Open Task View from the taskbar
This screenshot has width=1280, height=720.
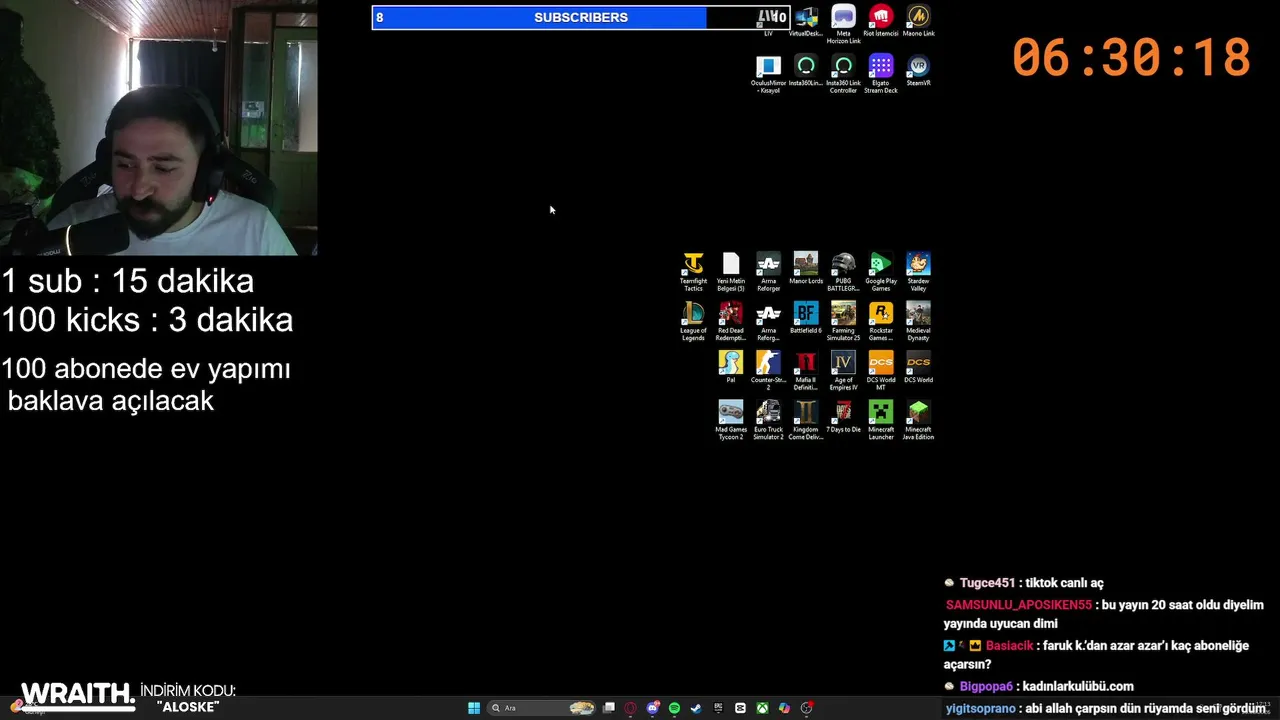(608, 708)
